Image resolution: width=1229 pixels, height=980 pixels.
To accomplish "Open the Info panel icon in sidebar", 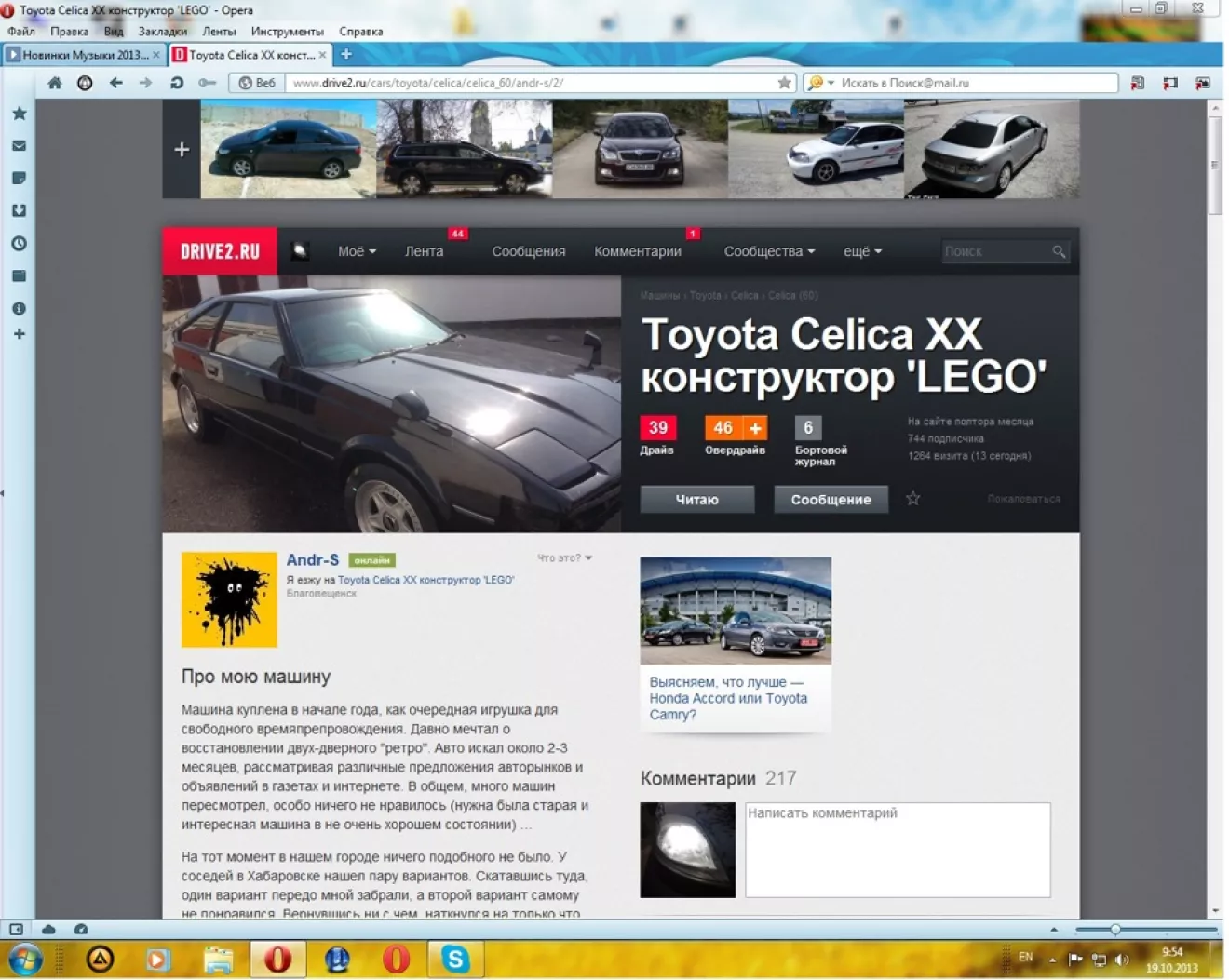I will point(19,308).
